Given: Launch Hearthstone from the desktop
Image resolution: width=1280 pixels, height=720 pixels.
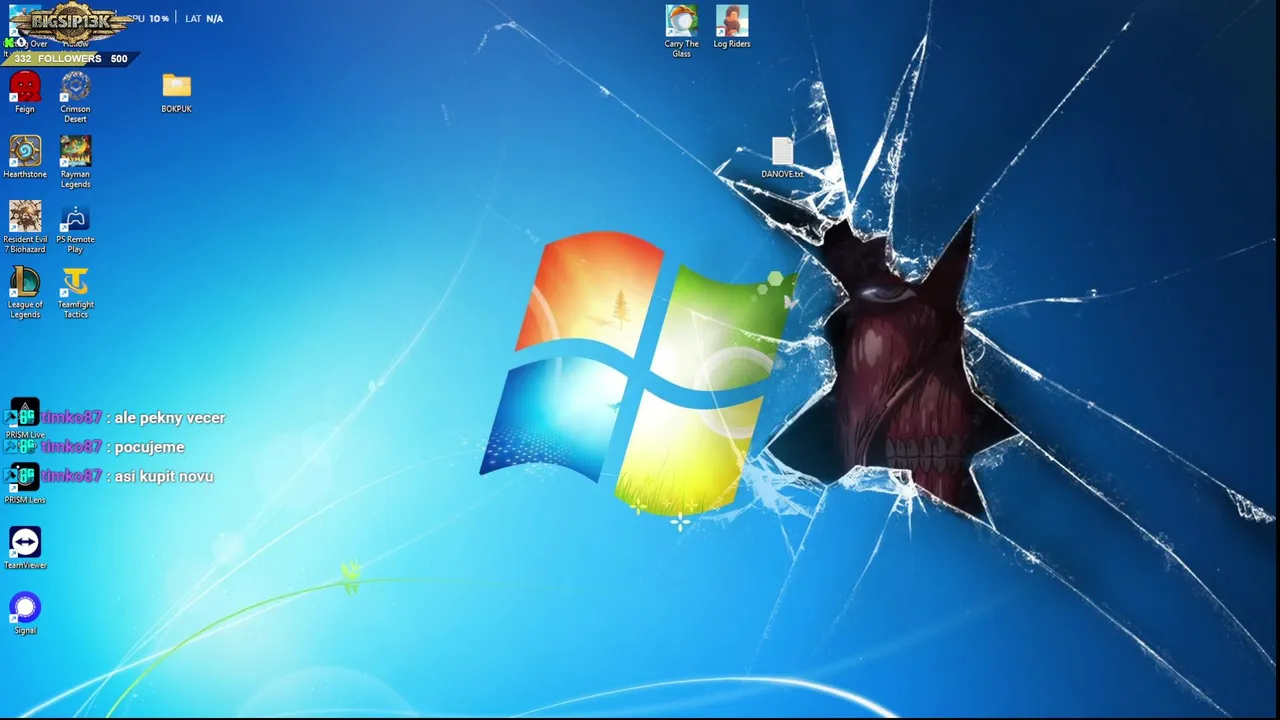Looking at the screenshot, I should pos(25,157).
